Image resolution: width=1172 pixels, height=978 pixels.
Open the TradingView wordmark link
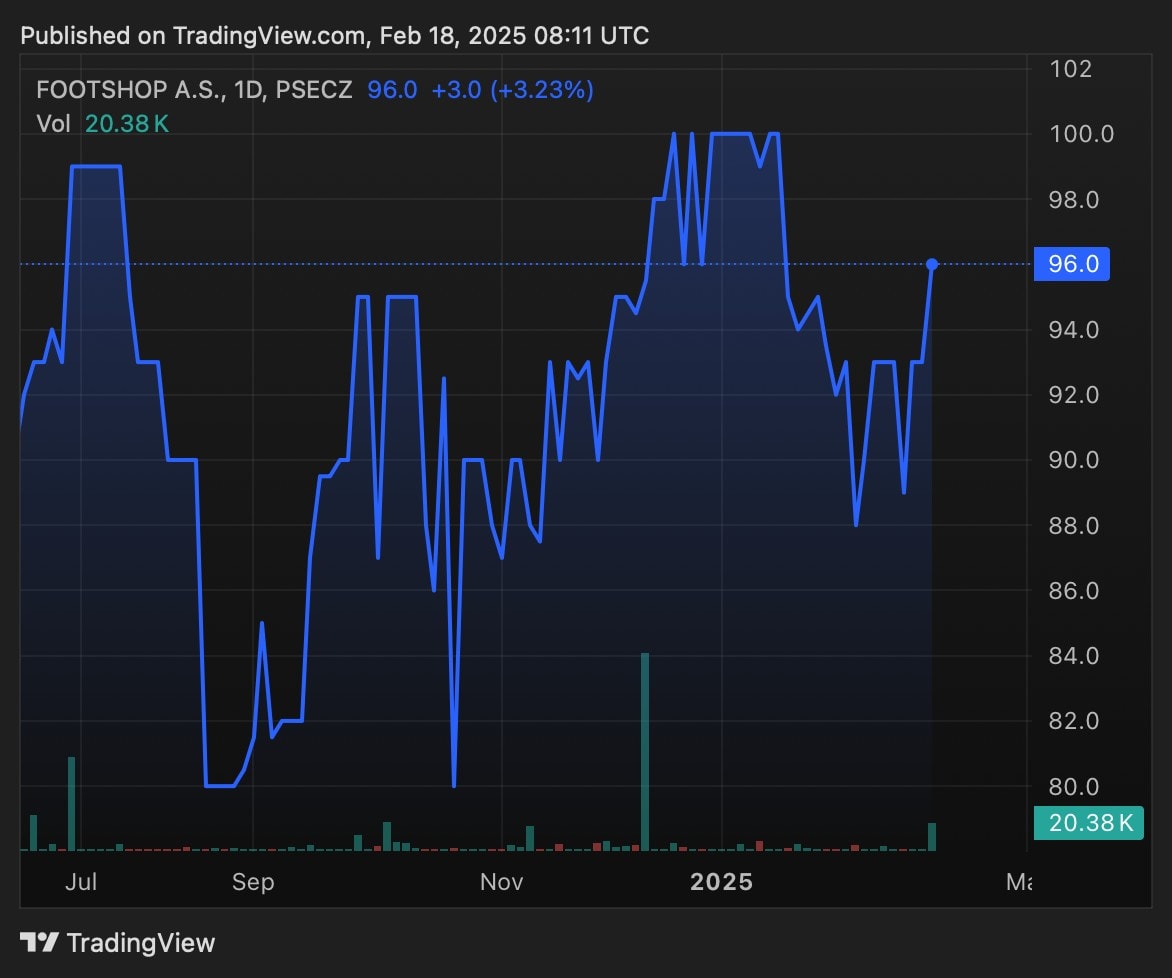(140, 942)
